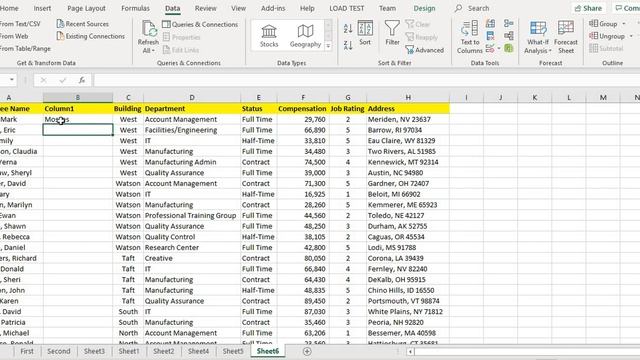The width and height of the screenshot is (640, 360).
Task: Click address 'White Plains, NY 71812'
Action: coord(408,311)
